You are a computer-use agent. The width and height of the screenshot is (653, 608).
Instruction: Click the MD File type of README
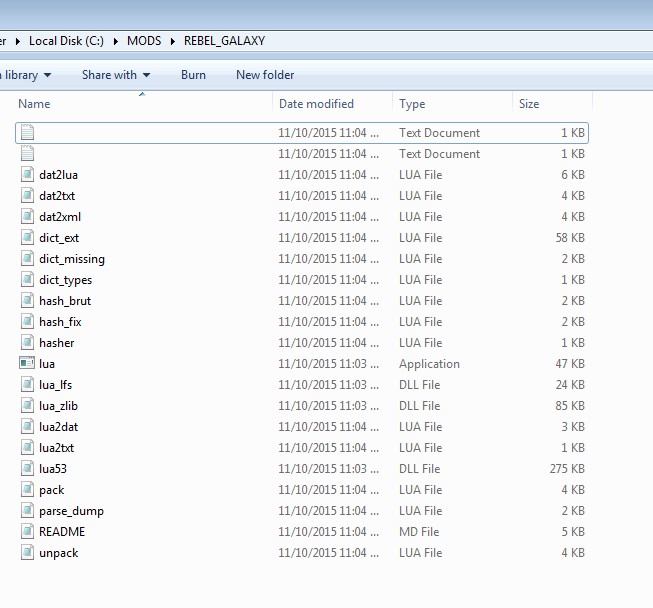[419, 531]
